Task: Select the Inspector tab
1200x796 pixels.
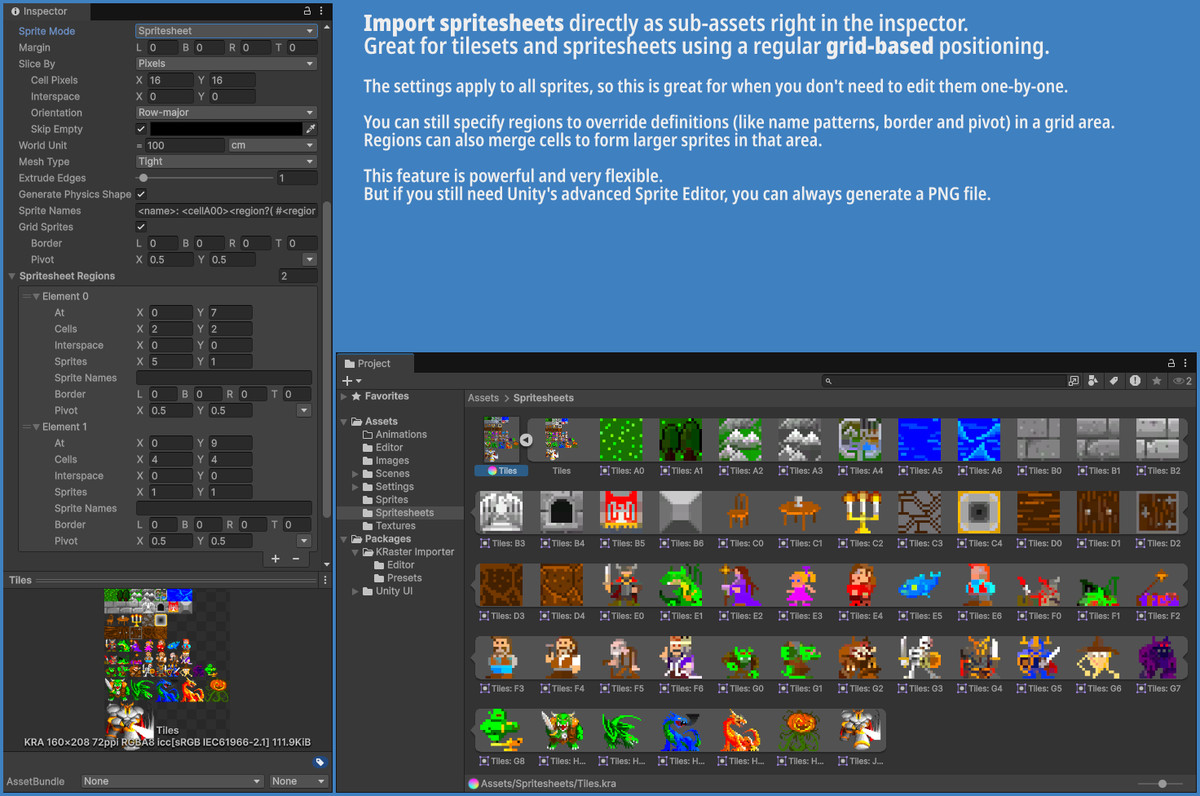Action: [x=45, y=11]
